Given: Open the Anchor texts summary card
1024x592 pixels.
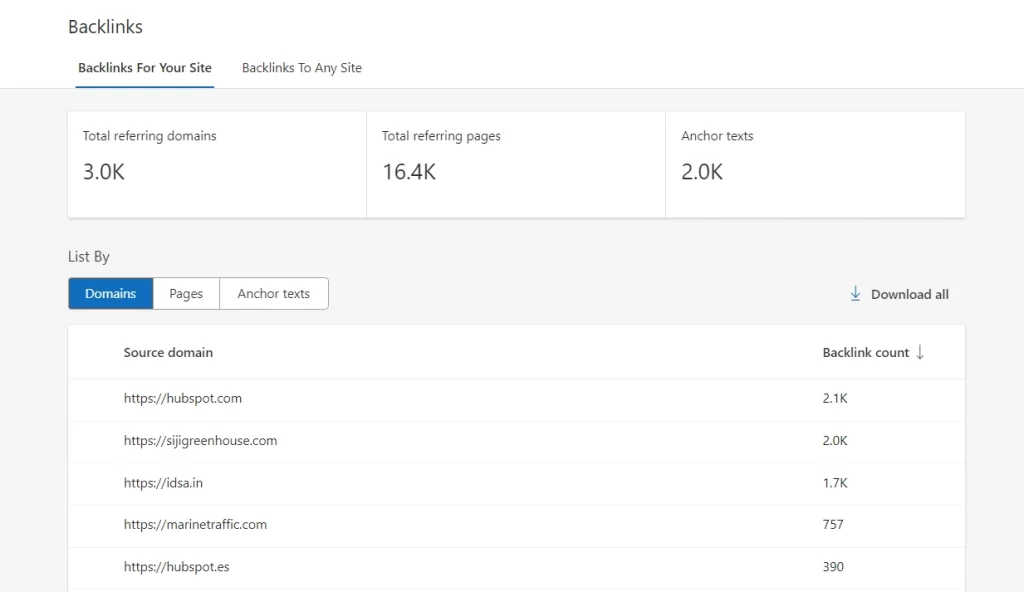Looking at the screenshot, I should click(x=814, y=164).
